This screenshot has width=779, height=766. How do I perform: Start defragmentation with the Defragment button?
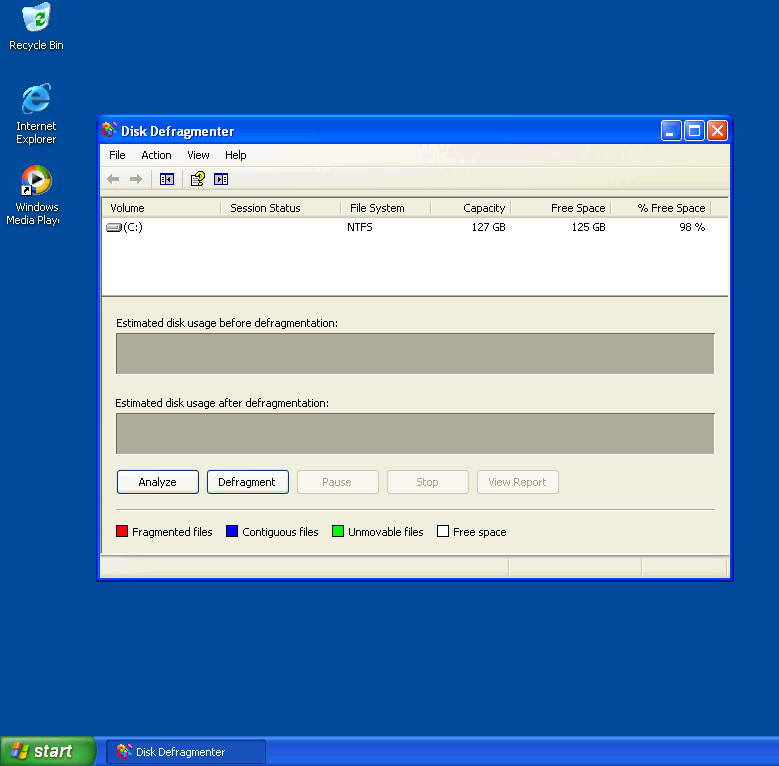[247, 482]
